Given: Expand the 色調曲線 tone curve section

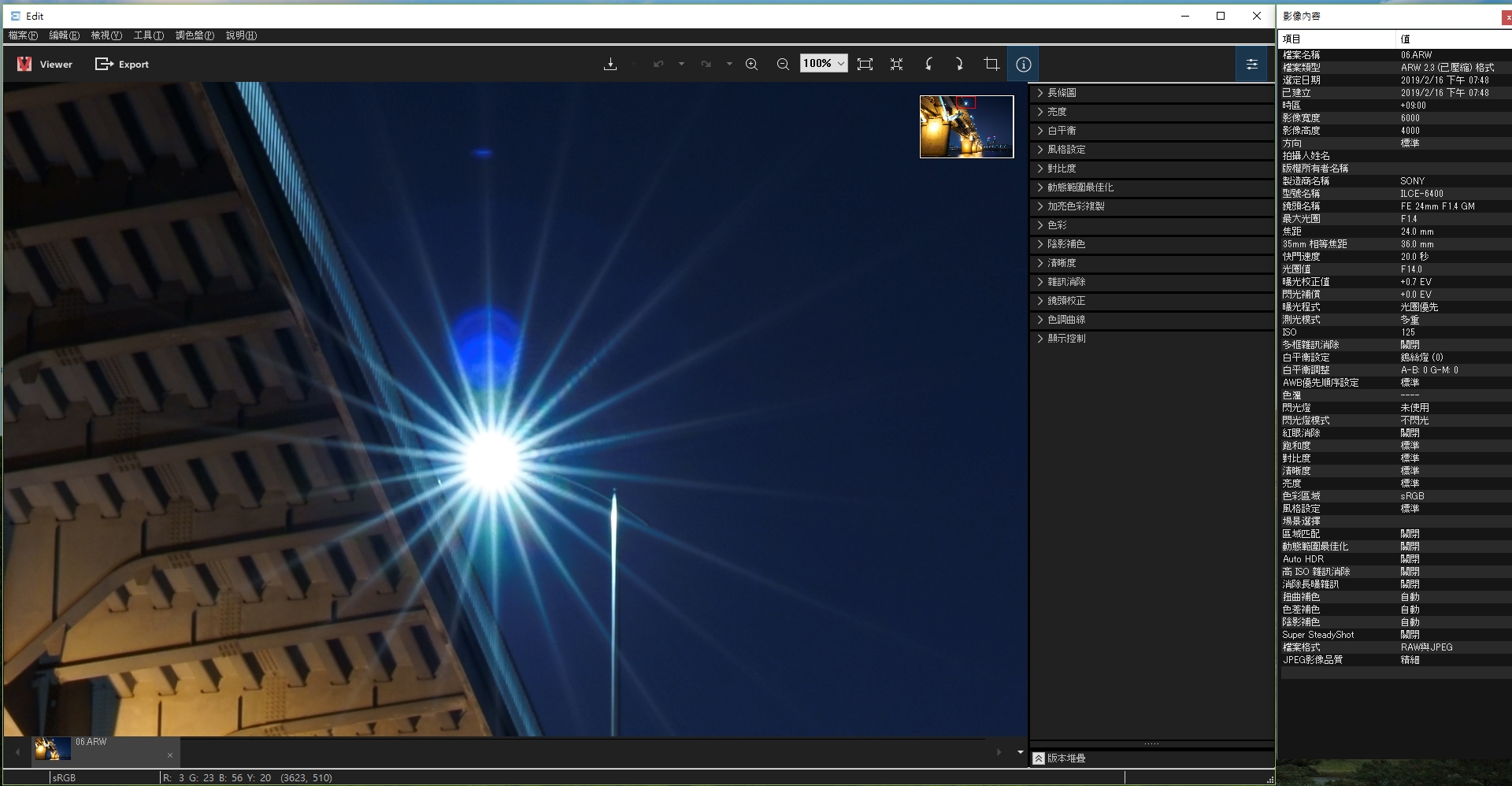Looking at the screenshot, I should (x=1151, y=320).
